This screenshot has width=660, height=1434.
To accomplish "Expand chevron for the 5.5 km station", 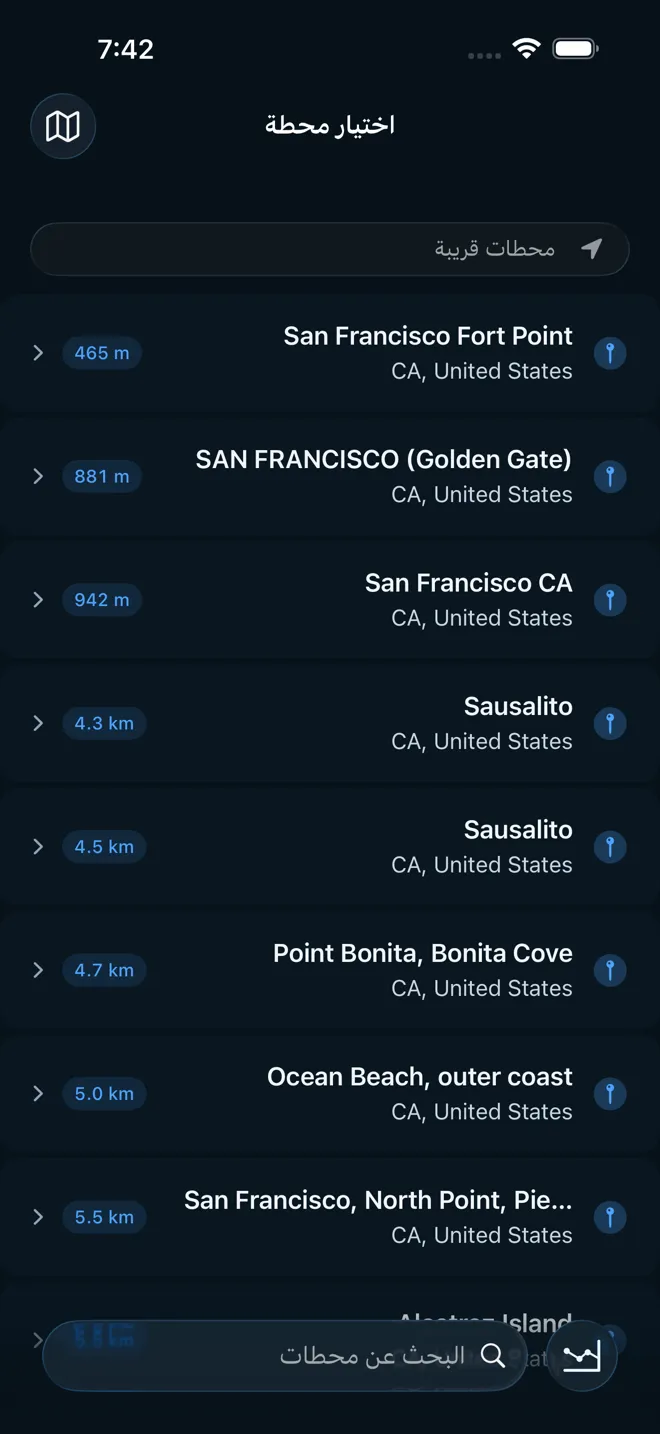I will click(x=38, y=1217).
